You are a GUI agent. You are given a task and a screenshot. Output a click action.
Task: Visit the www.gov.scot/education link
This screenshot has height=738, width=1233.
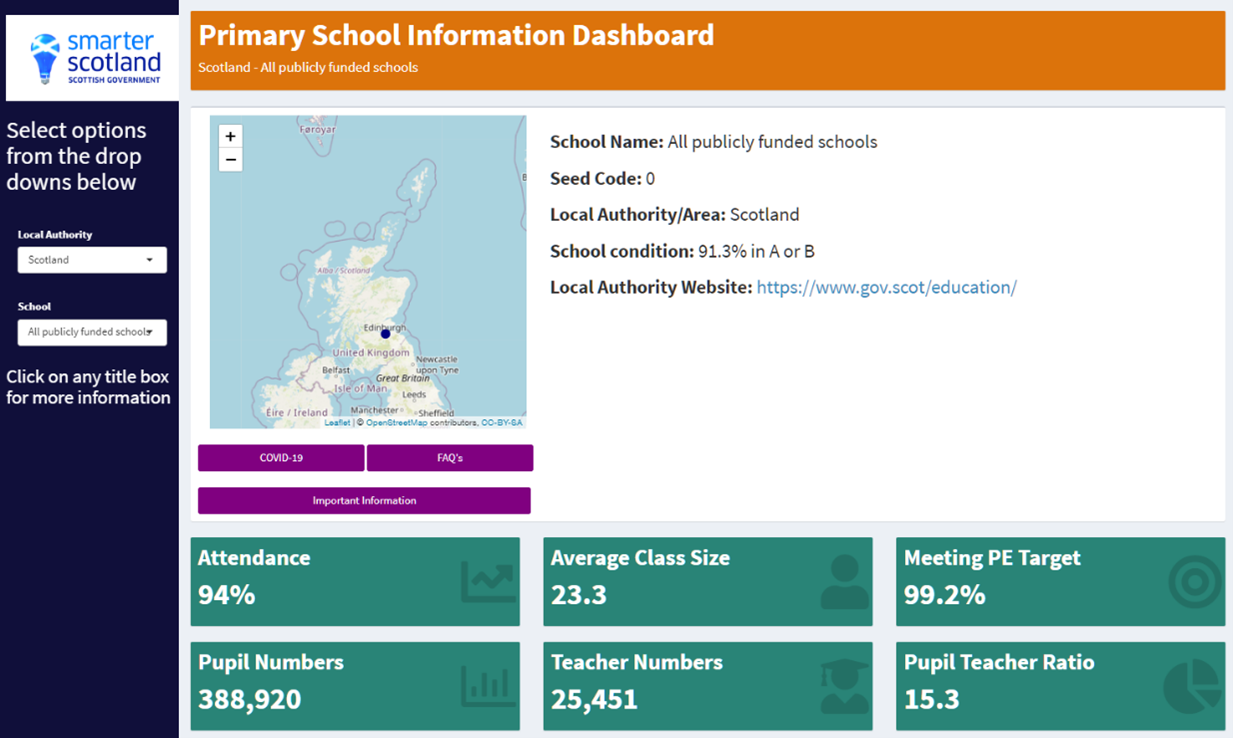[x=886, y=288]
